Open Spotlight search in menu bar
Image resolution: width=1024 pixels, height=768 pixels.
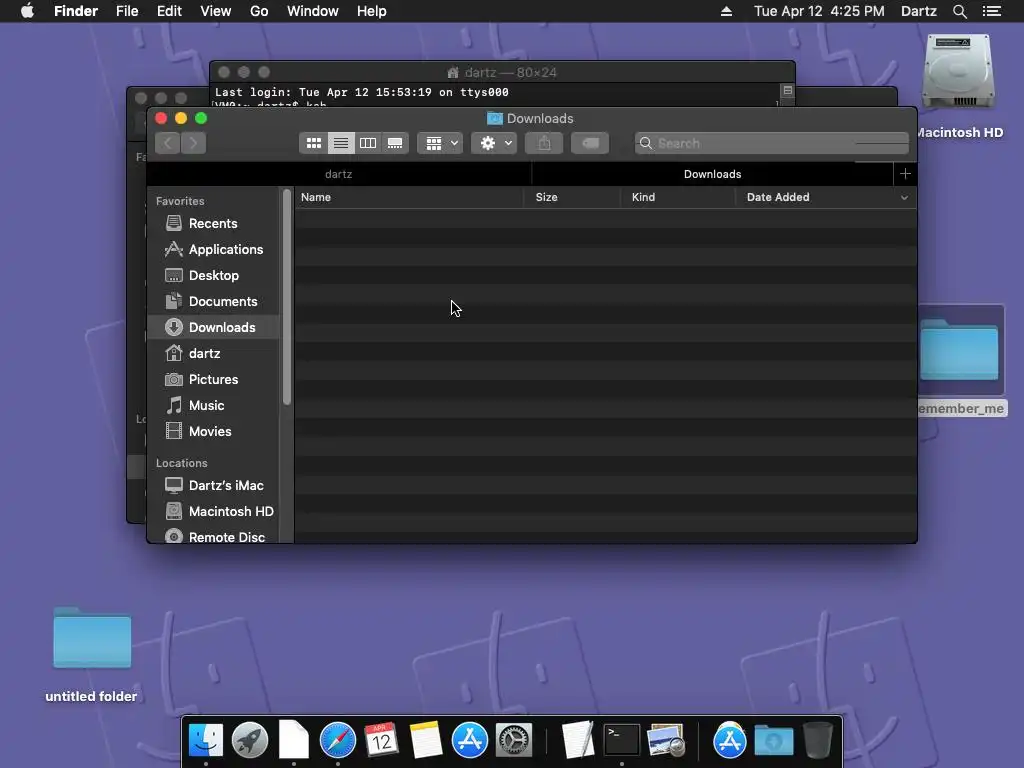click(960, 11)
